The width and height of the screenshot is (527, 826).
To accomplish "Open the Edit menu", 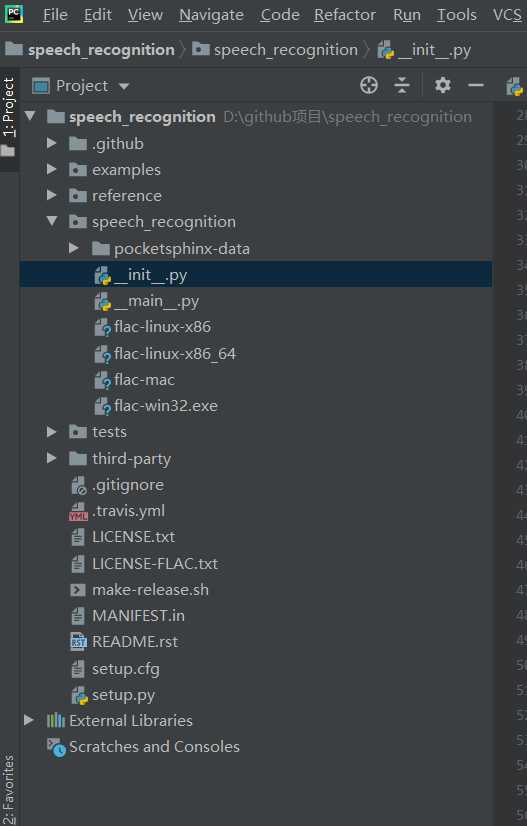I will [x=98, y=15].
